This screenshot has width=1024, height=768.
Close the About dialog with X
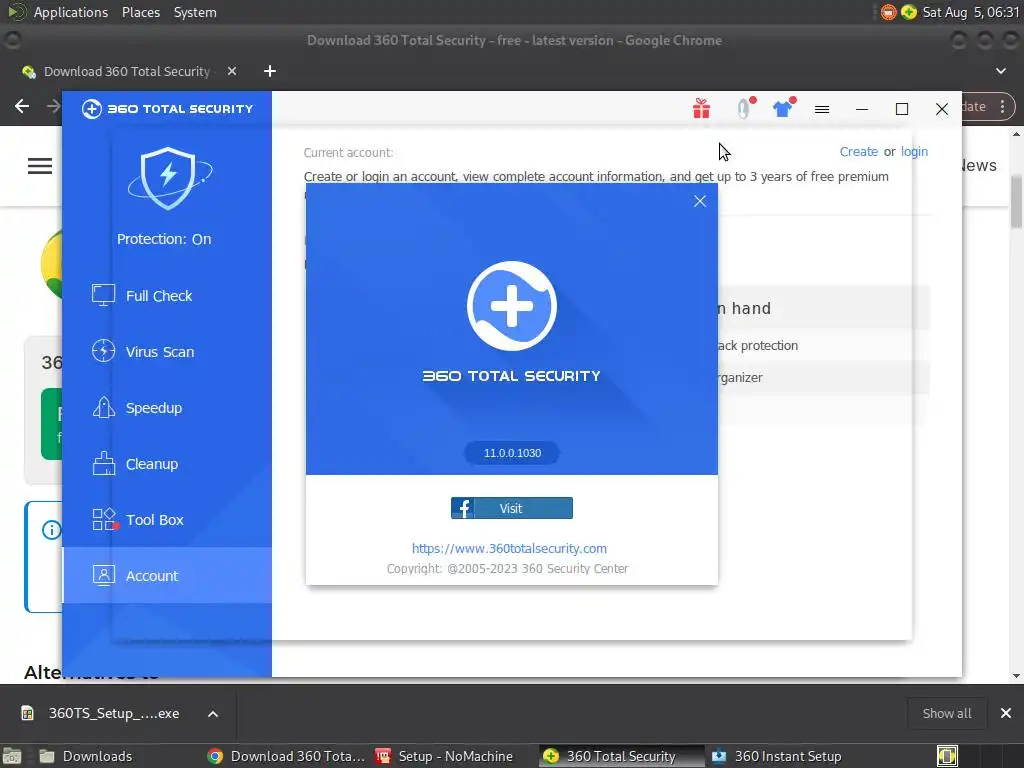[700, 201]
